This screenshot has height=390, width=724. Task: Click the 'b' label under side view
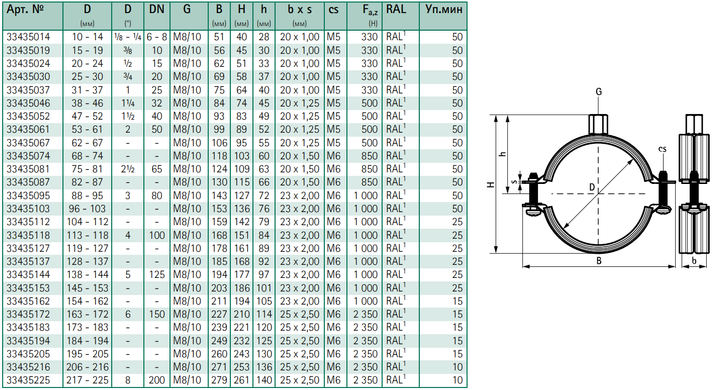pyautogui.click(x=694, y=261)
